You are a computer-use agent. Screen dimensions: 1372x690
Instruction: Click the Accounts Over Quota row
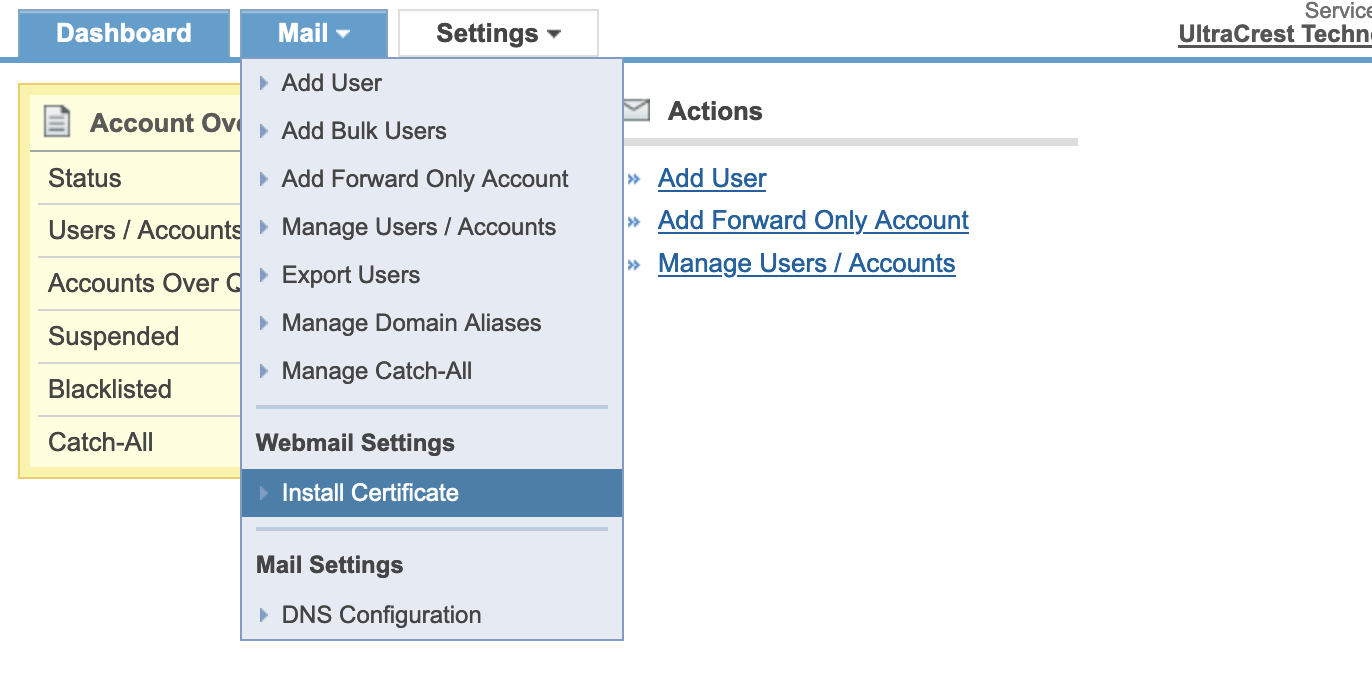click(139, 284)
